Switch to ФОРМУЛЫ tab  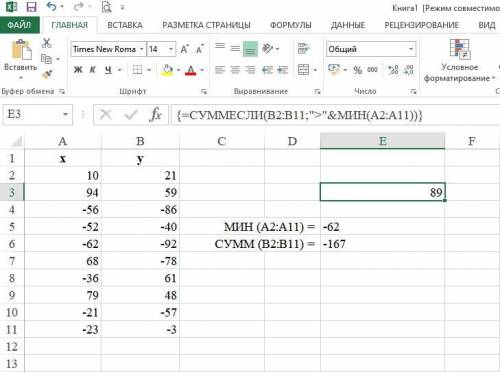[x=291, y=25]
